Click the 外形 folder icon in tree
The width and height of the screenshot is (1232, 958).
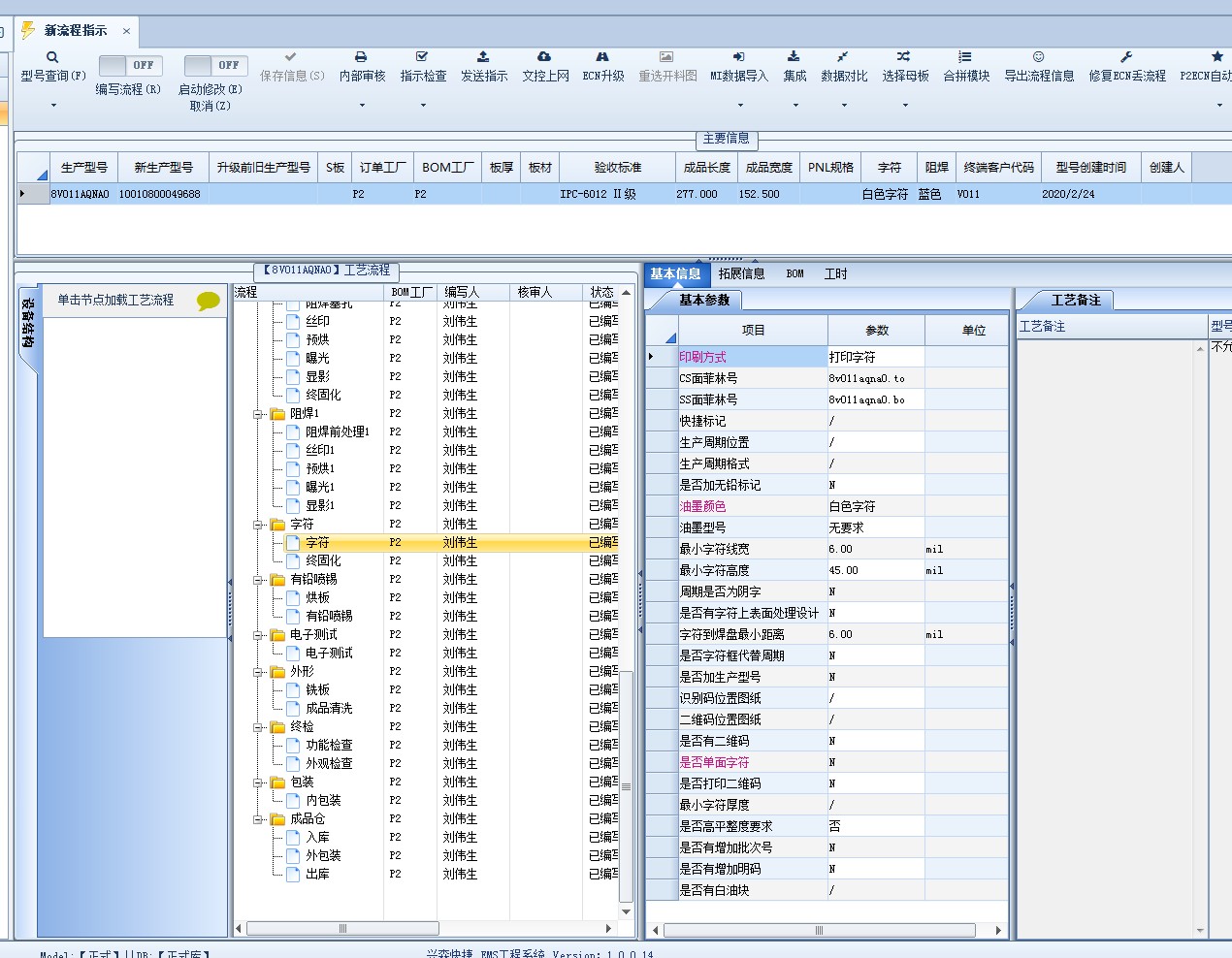278,672
